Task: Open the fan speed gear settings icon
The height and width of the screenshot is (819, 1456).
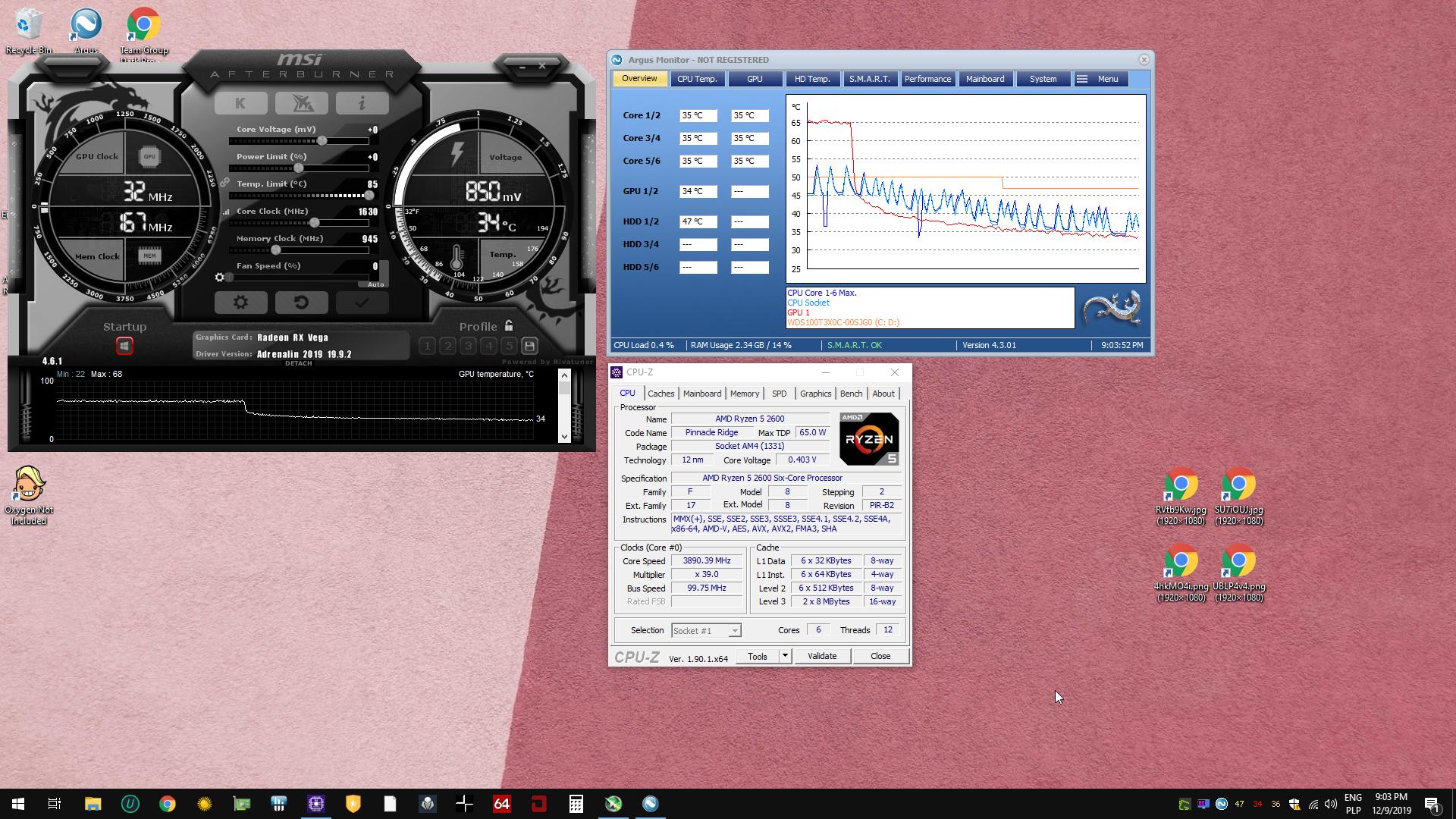Action: (220, 278)
